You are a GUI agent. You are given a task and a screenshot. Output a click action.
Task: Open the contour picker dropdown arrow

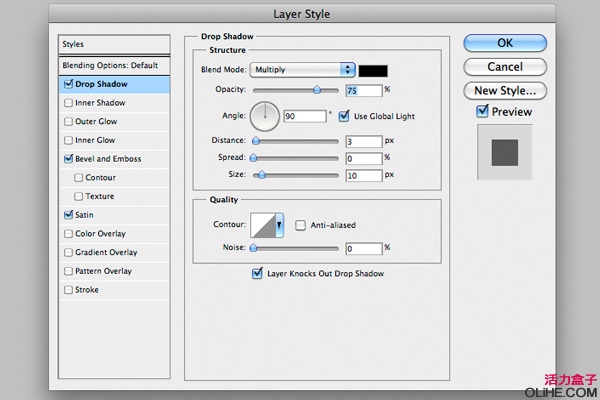(279, 225)
